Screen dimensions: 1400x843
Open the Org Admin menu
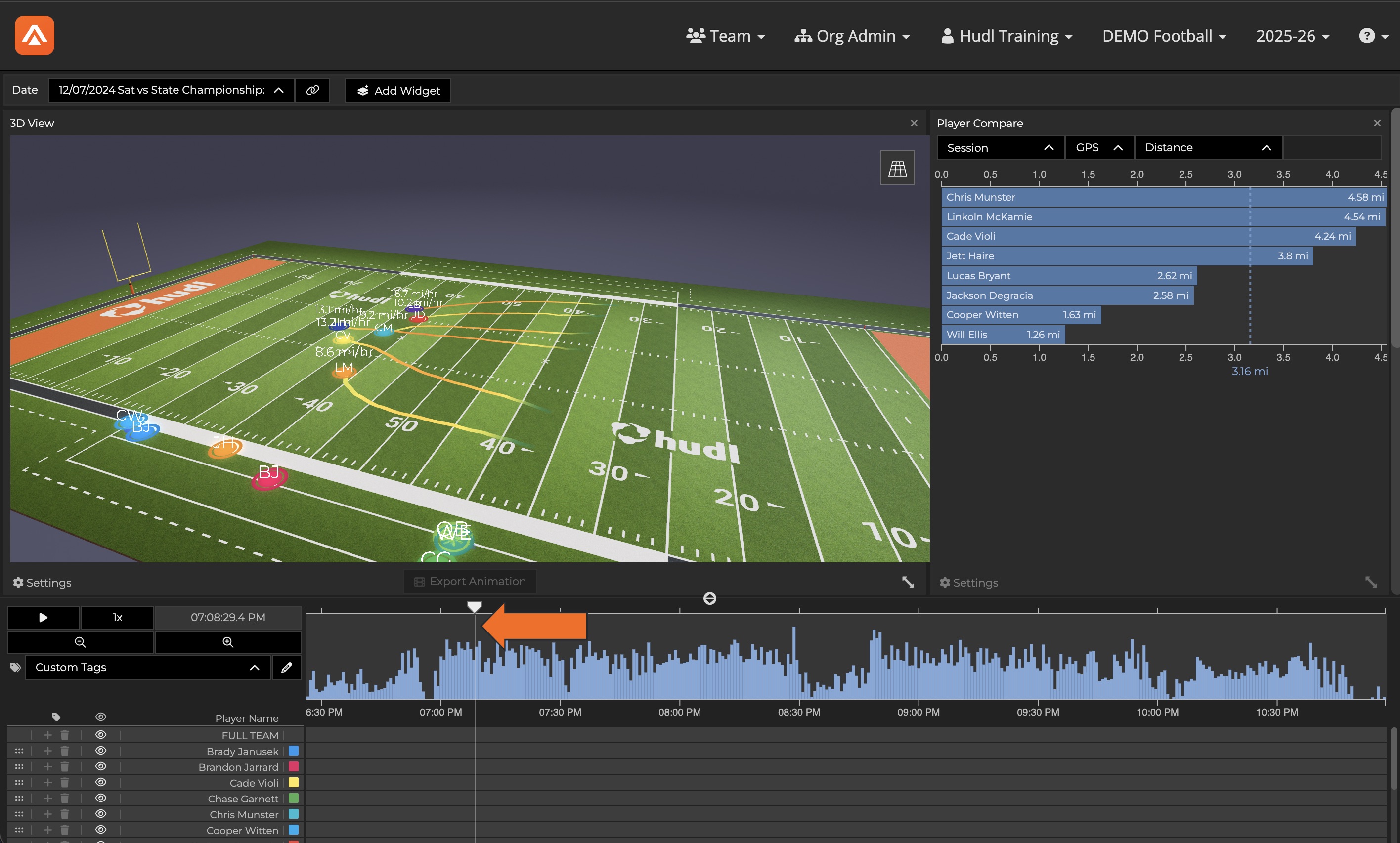tap(852, 36)
